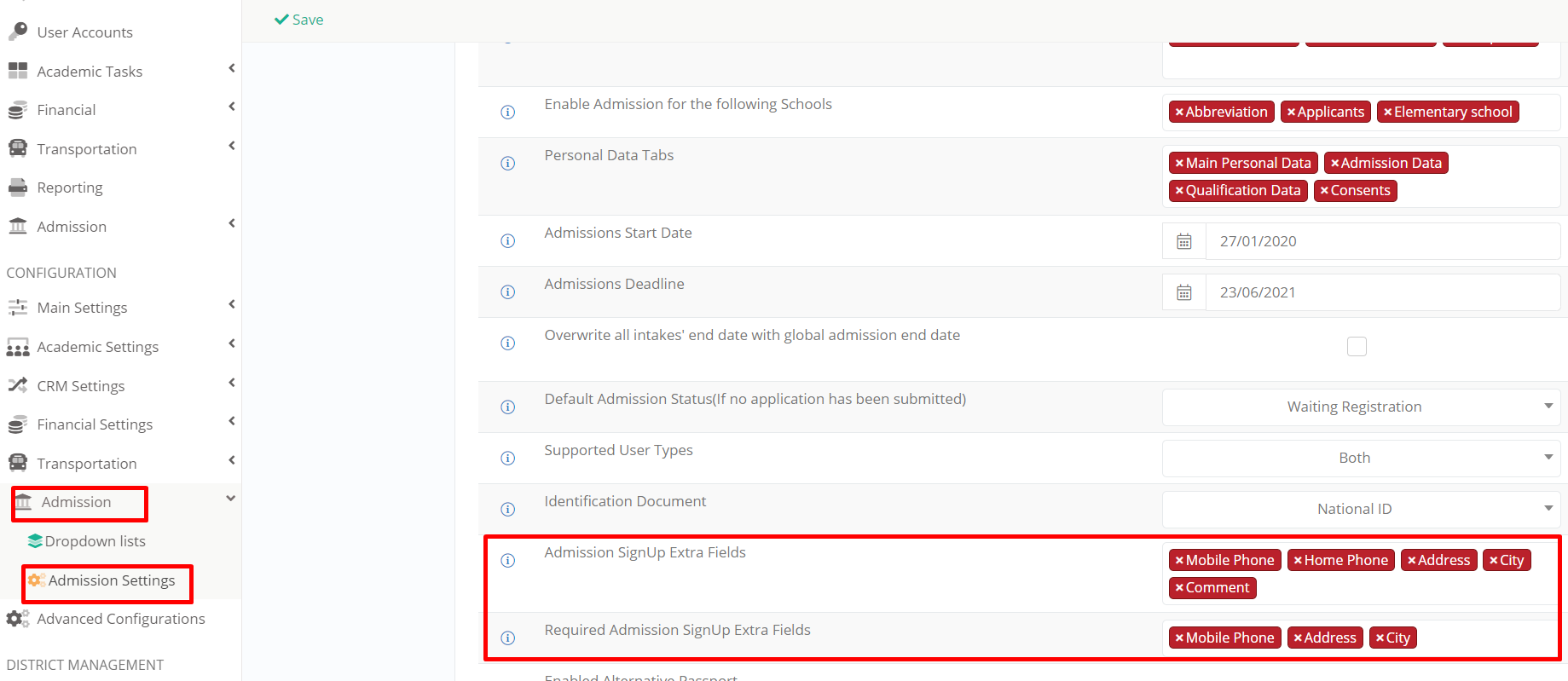Show info for Personal Data Tabs
Image resolution: width=1568 pixels, height=681 pixels.
[x=507, y=163]
